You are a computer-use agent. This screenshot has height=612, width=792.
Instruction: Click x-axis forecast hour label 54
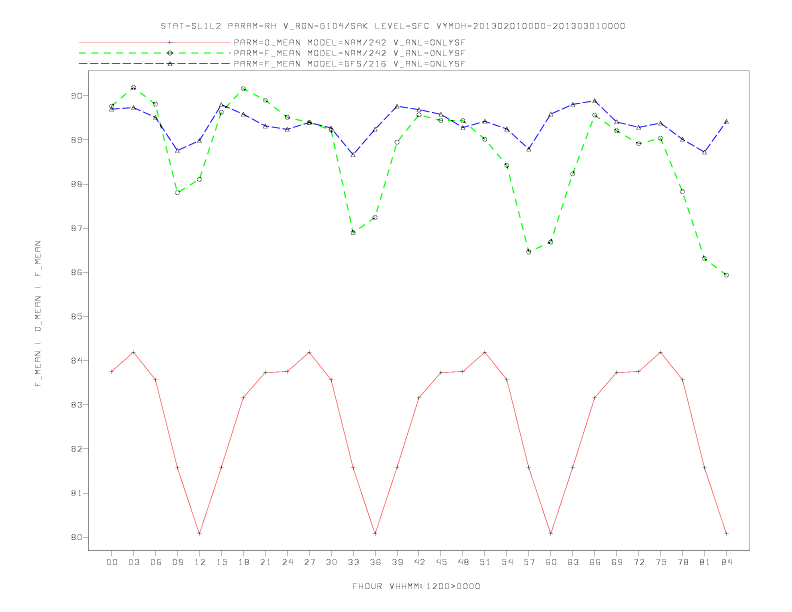(x=507, y=562)
